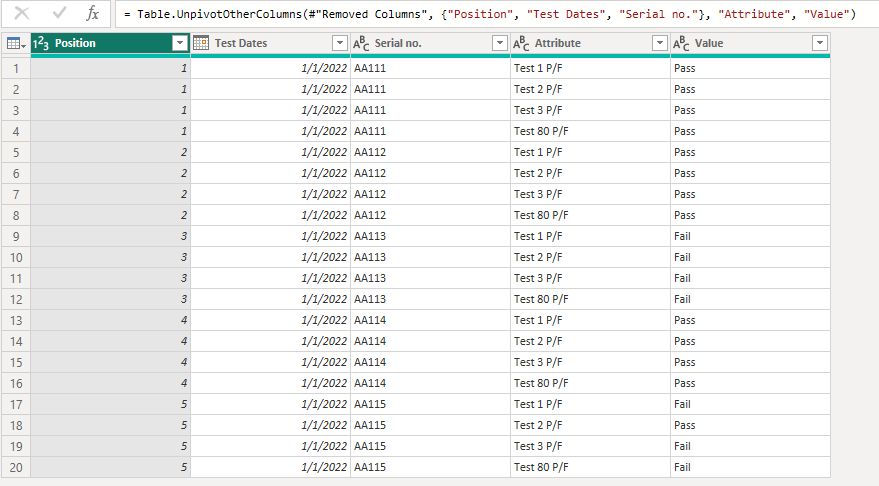Click the whole number type icon for Position
This screenshot has width=879, height=486.
click(x=41, y=43)
